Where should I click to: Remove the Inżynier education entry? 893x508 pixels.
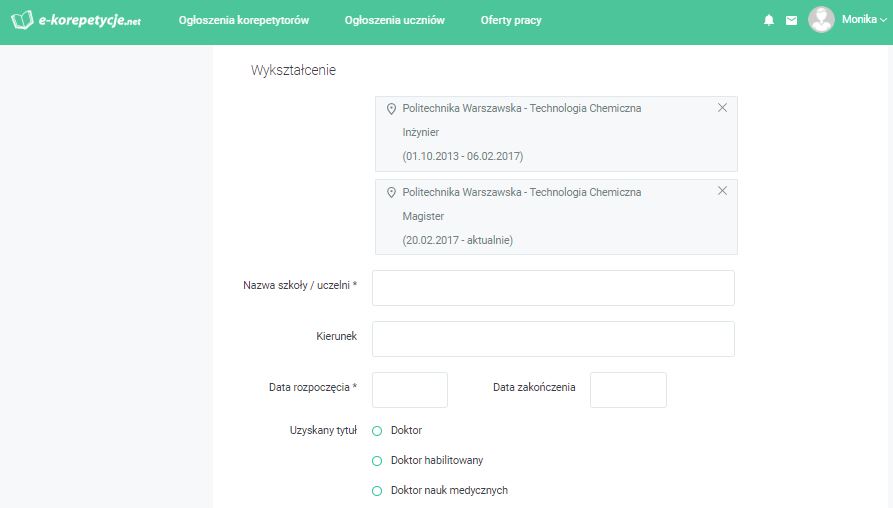click(722, 108)
